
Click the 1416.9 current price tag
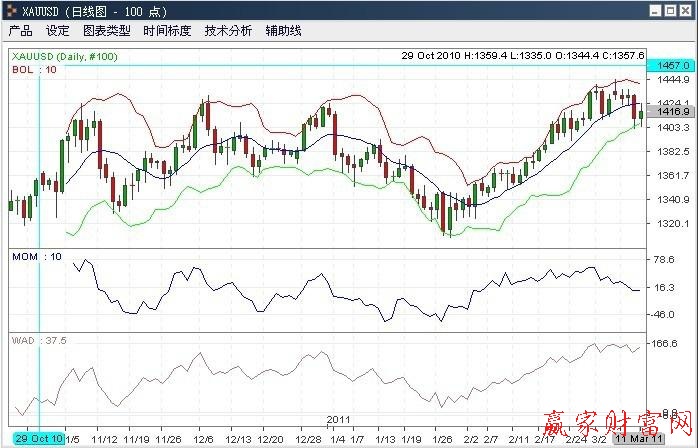(x=668, y=113)
